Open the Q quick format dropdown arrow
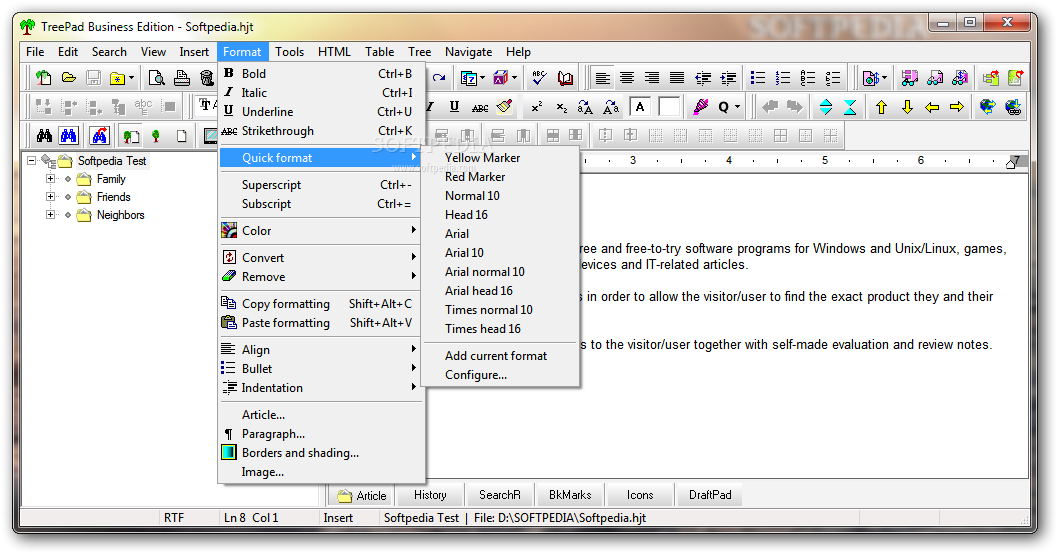The height and width of the screenshot is (554, 1058). pos(737,107)
